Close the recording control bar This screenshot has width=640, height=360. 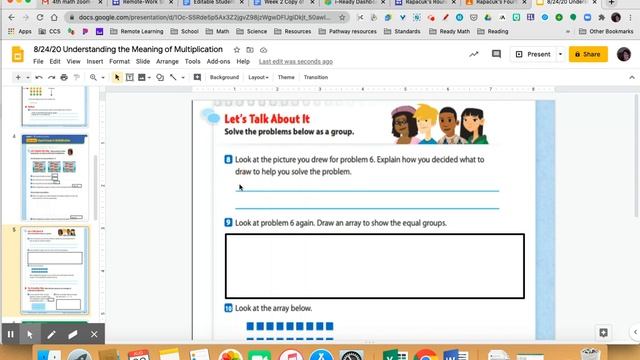(x=94, y=334)
